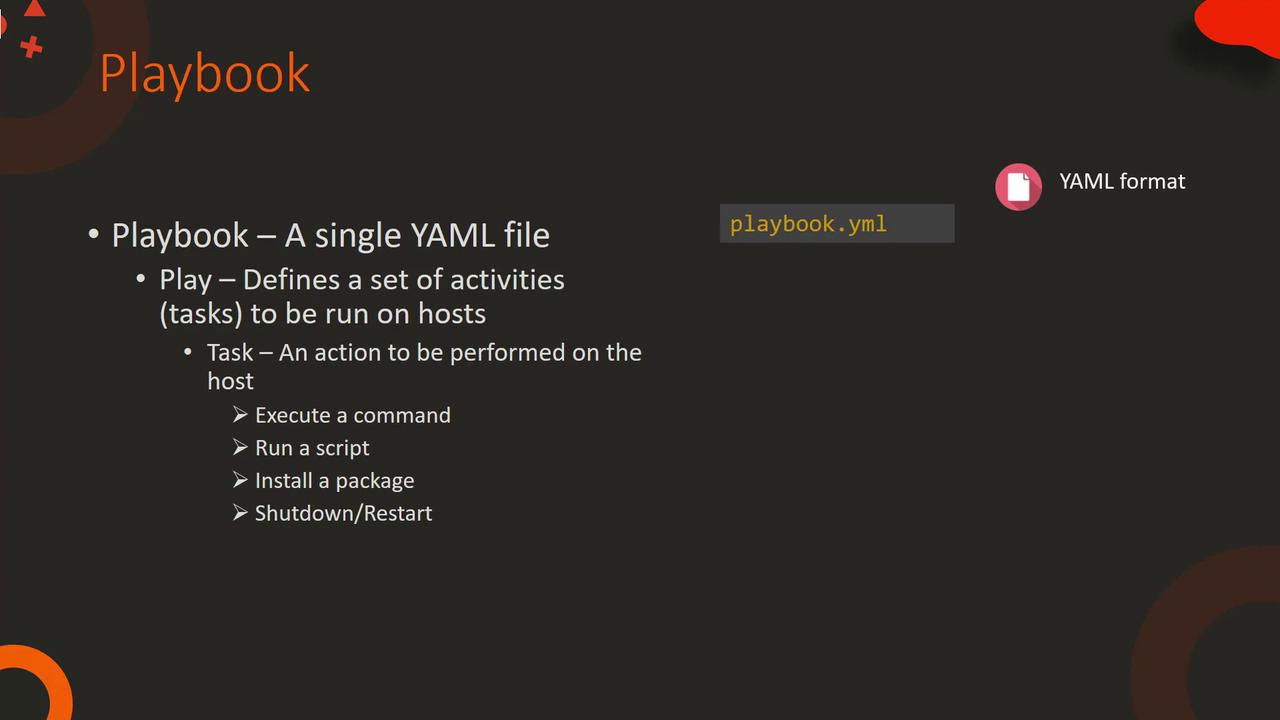Select the 'Execute a command' list item

(x=352, y=415)
